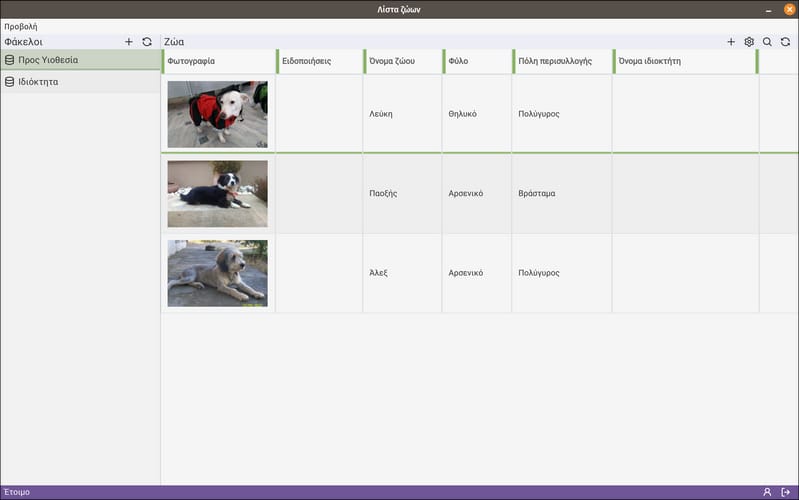The image size is (799, 500).
Task: Minimize the Λίστα ζώων window
Action: tap(768, 10)
